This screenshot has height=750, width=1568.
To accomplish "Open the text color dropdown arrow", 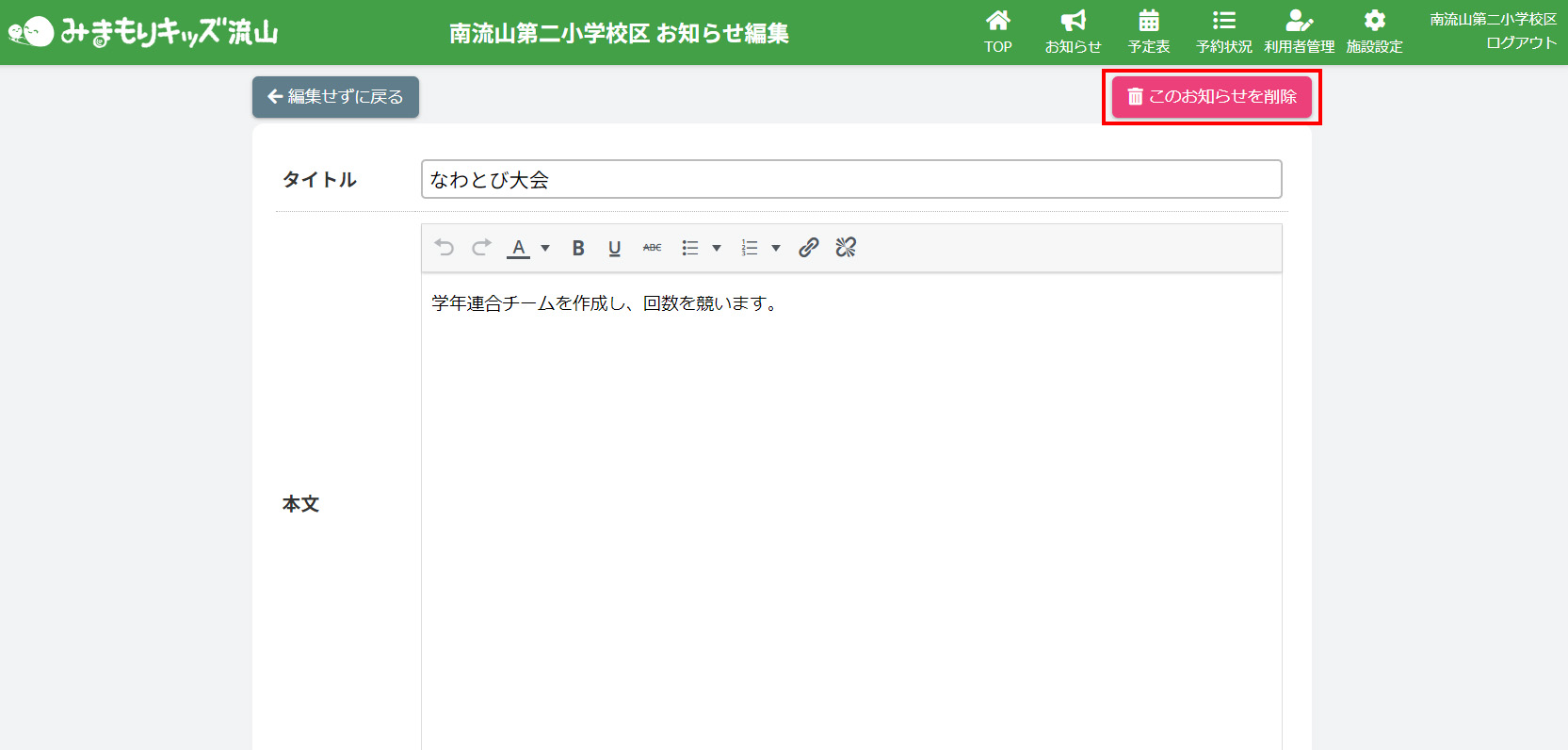I will click(x=545, y=249).
